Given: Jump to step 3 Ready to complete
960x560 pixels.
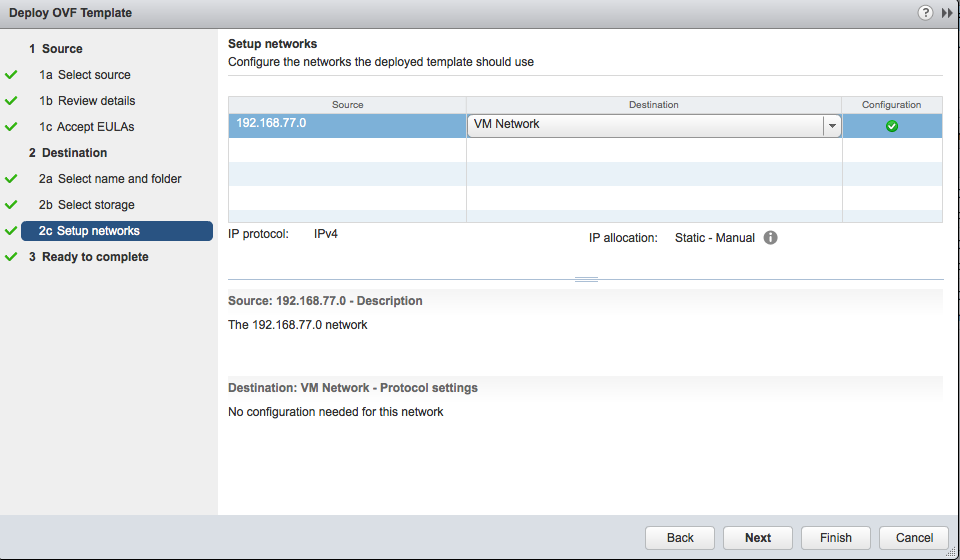Looking at the screenshot, I should click(88, 256).
